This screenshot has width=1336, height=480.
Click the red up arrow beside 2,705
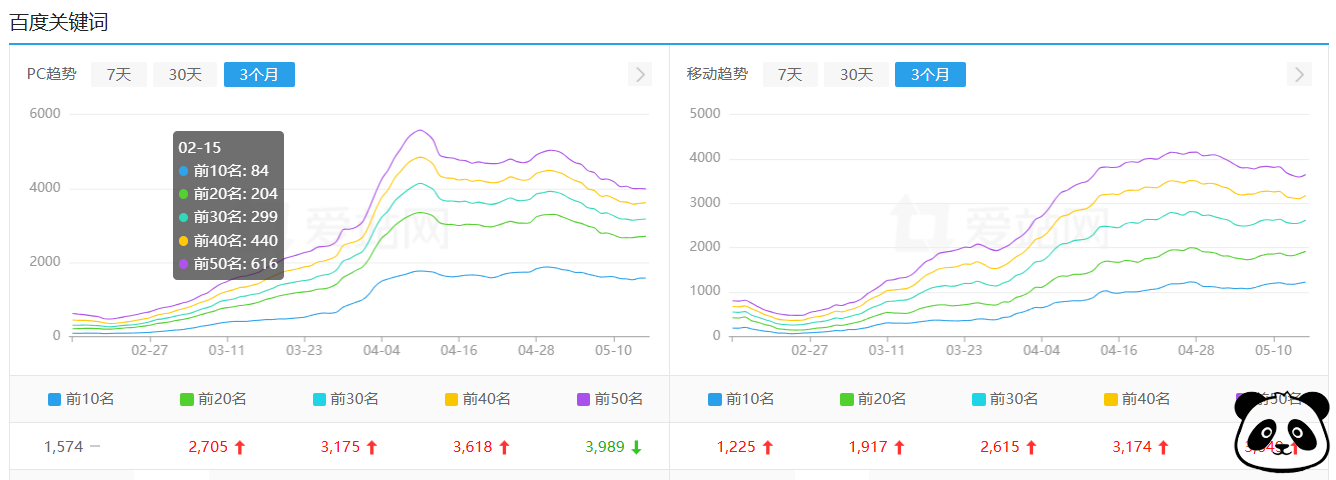(239, 447)
